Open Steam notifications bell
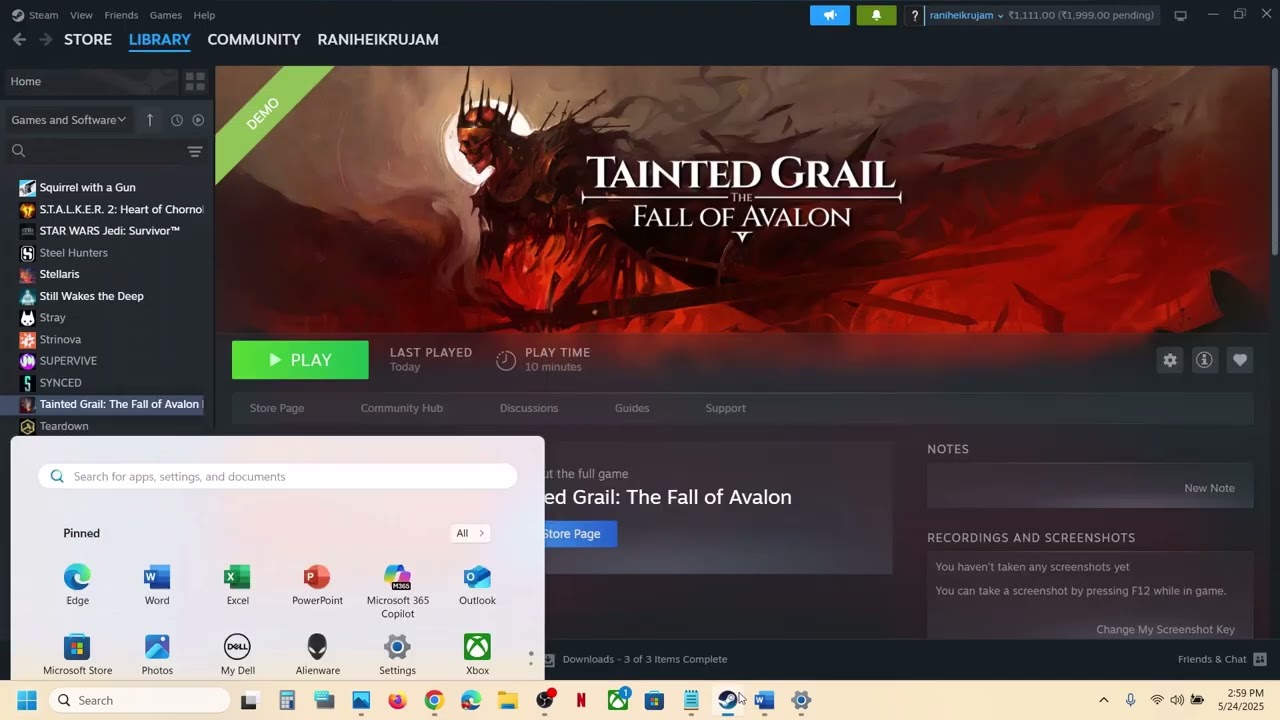Image resolution: width=1280 pixels, height=720 pixels. point(876,15)
